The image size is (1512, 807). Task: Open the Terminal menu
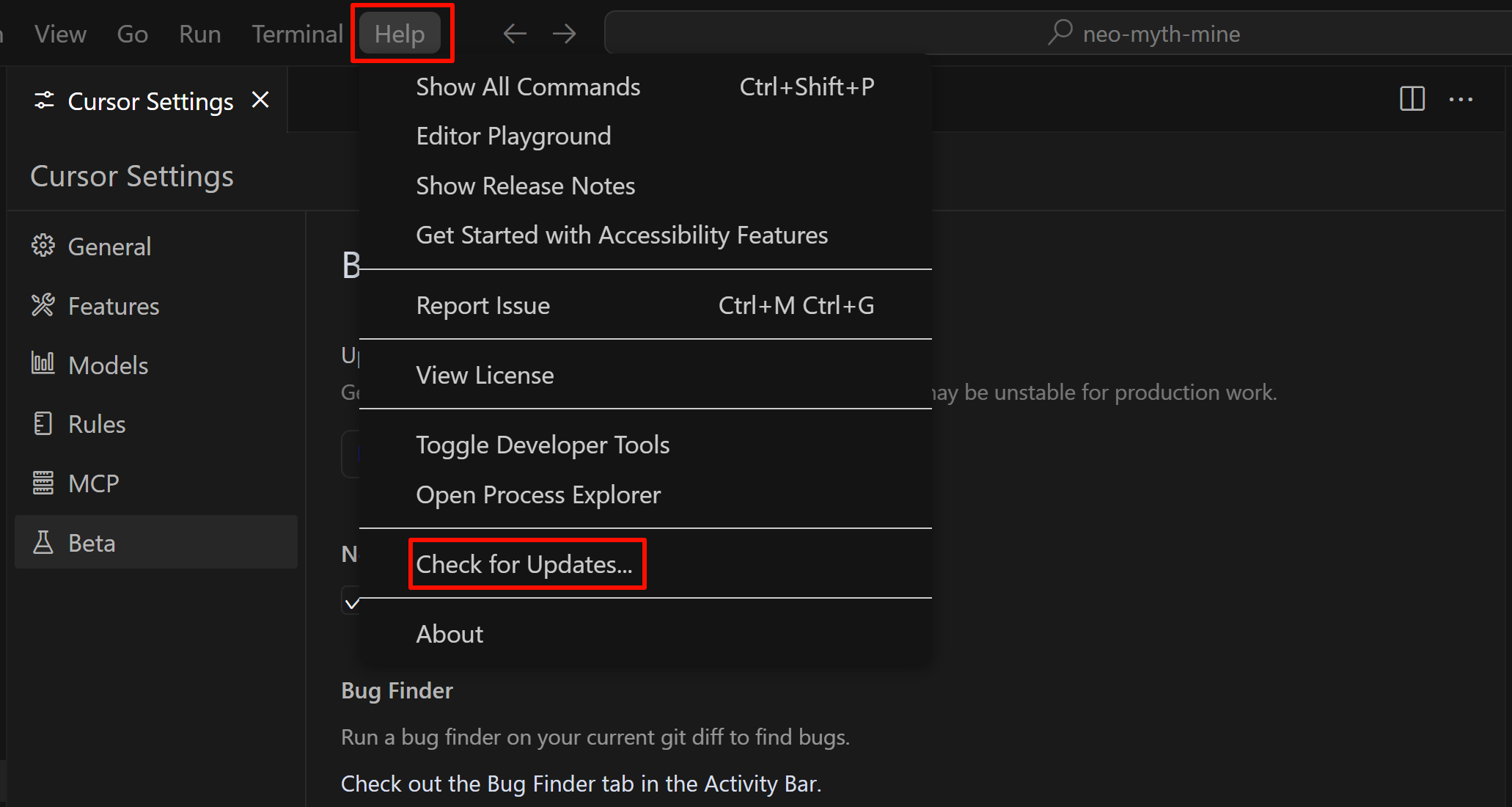(297, 34)
